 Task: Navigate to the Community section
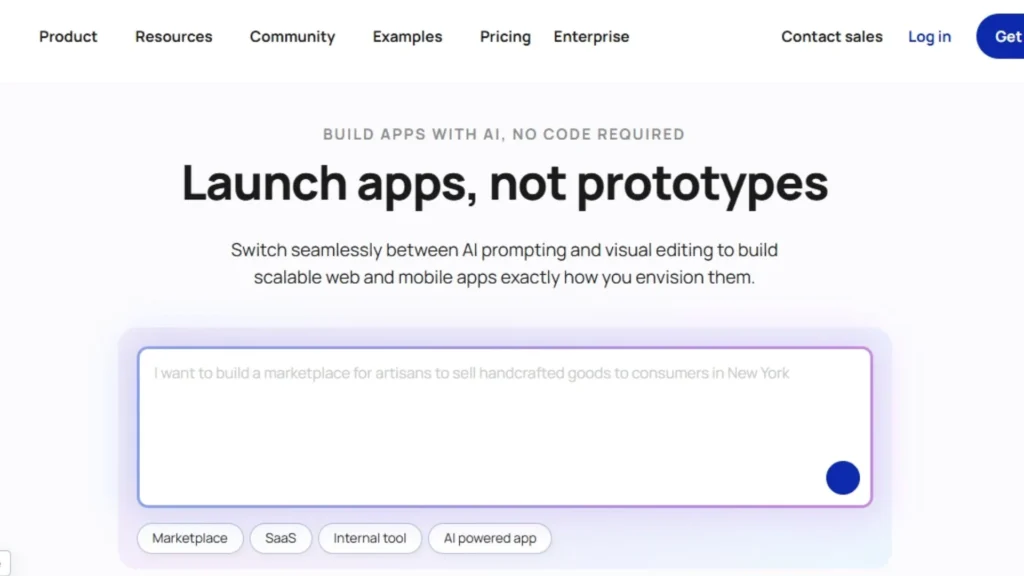point(292,37)
